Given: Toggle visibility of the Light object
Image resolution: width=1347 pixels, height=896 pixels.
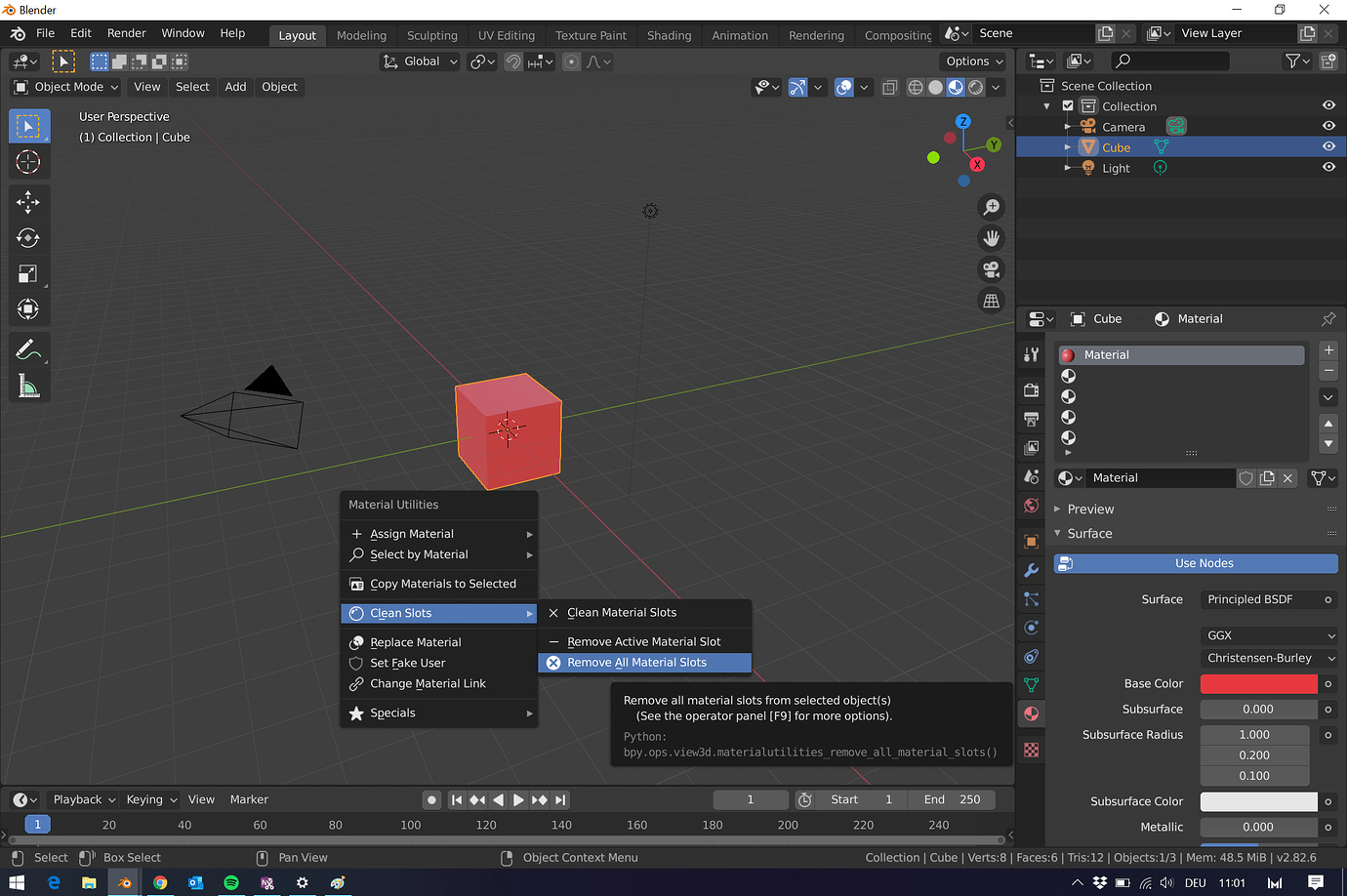Looking at the screenshot, I should (1328, 167).
